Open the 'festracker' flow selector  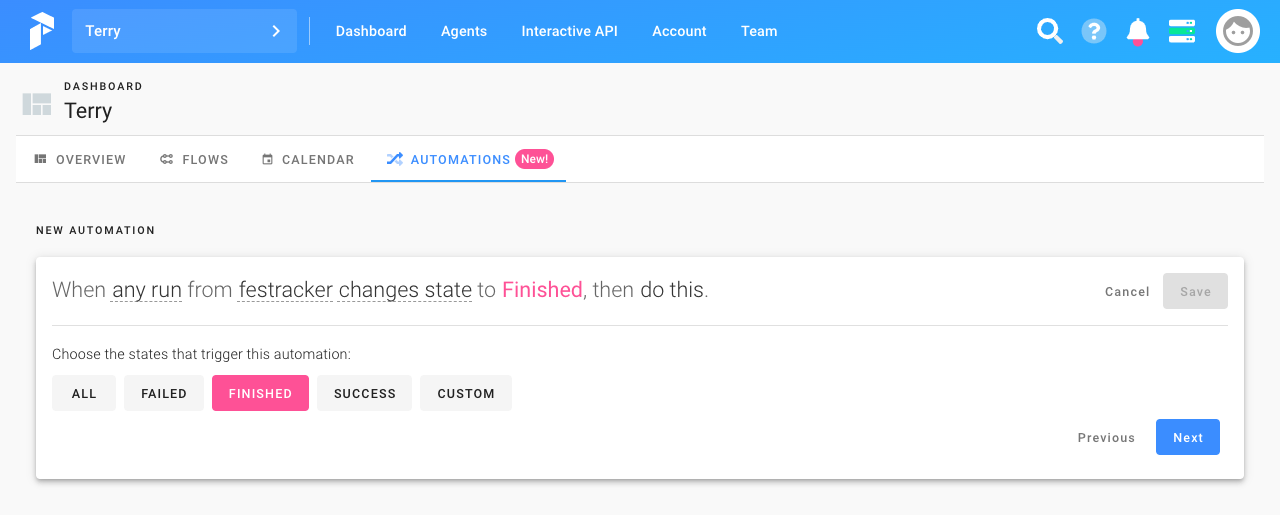285,290
